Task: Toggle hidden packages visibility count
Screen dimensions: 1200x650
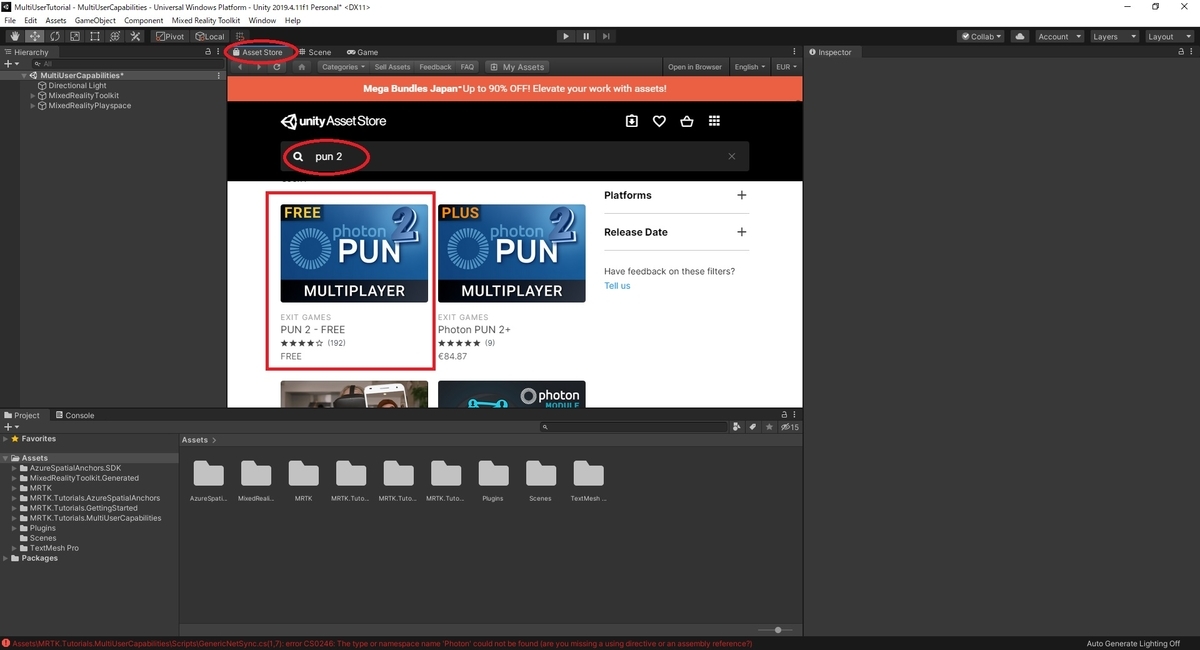Action: 790,427
